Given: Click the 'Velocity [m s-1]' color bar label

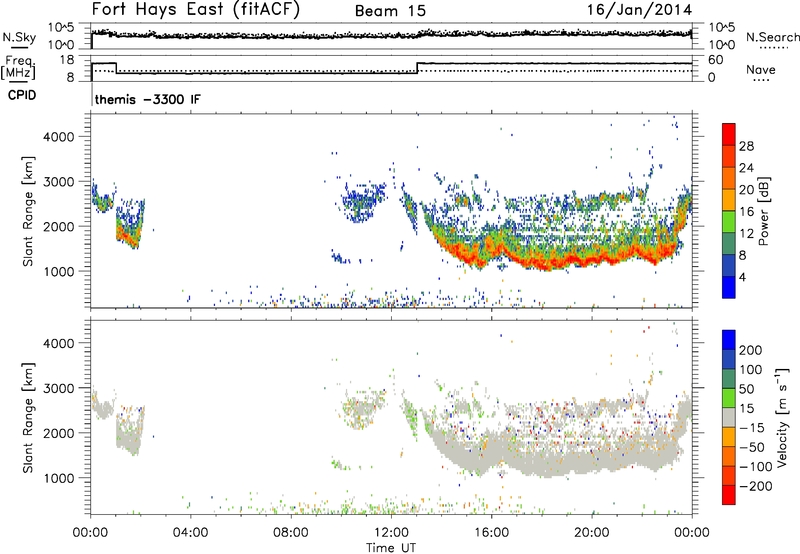Looking at the screenshot, I should coord(781,417).
